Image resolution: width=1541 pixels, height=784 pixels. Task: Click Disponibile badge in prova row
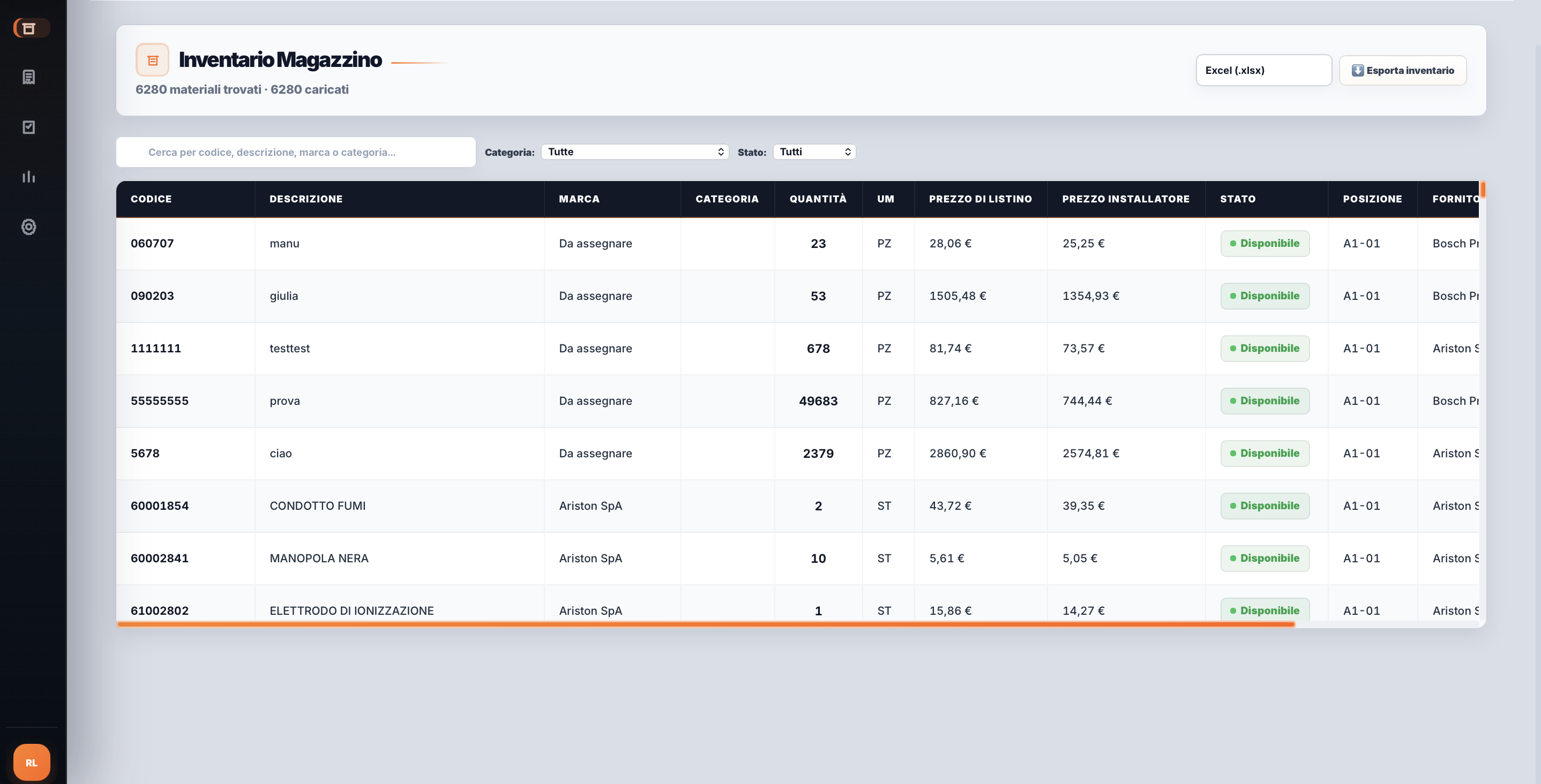(x=1265, y=401)
